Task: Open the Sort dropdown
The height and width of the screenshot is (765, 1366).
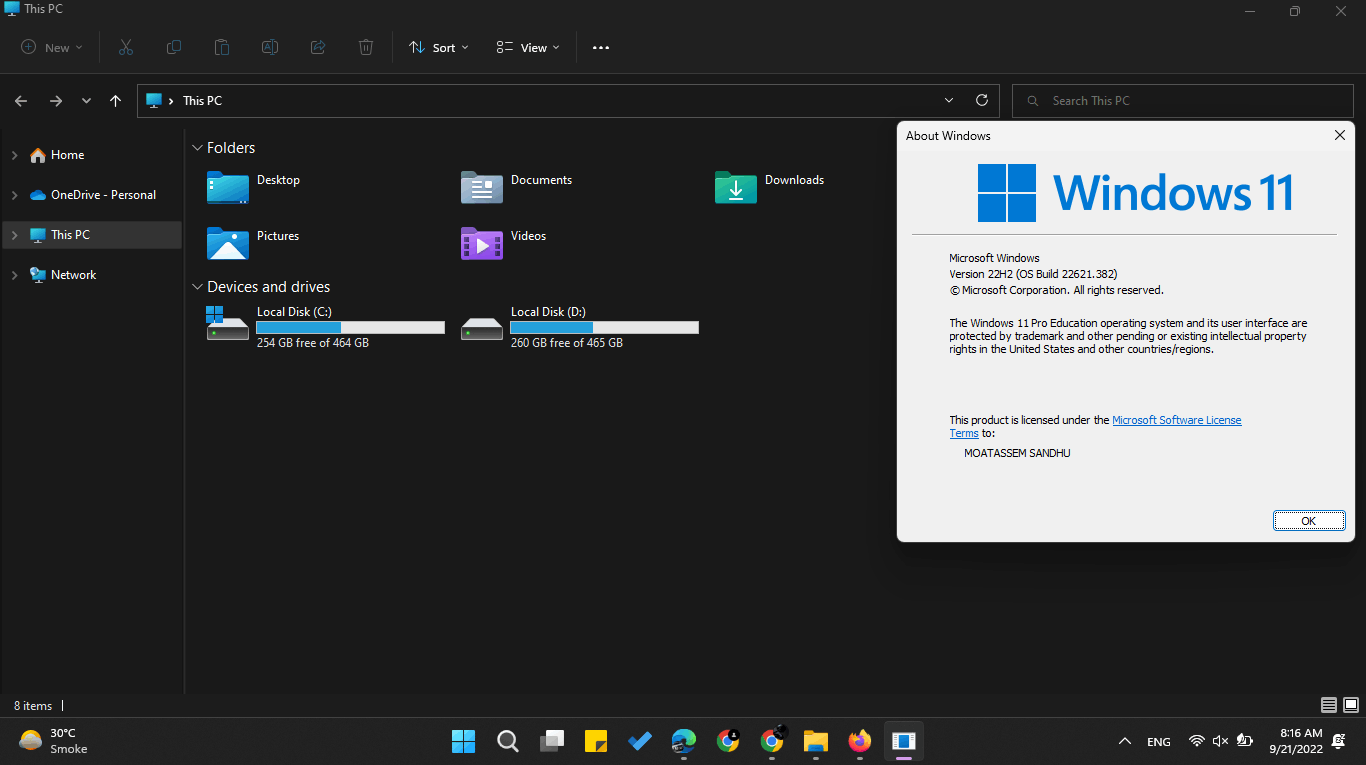Action: point(439,47)
